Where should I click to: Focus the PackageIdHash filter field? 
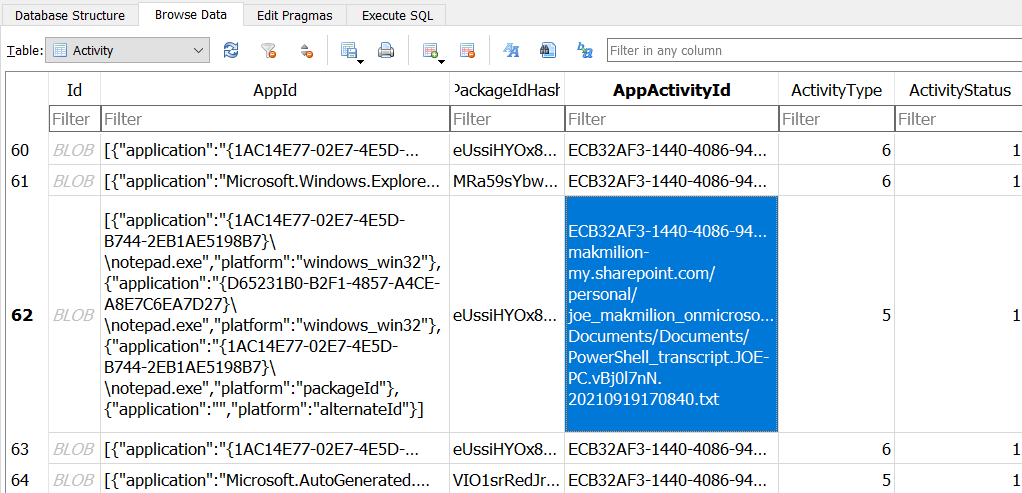[507, 119]
